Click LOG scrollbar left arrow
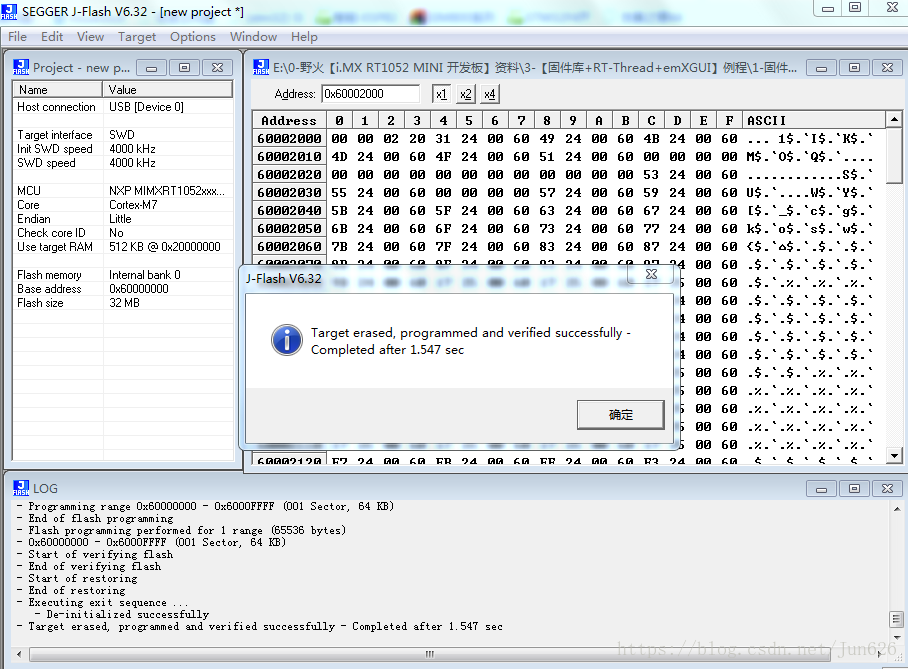Image resolution: width=908 pixels, height=669 pixels. (19, 654)
